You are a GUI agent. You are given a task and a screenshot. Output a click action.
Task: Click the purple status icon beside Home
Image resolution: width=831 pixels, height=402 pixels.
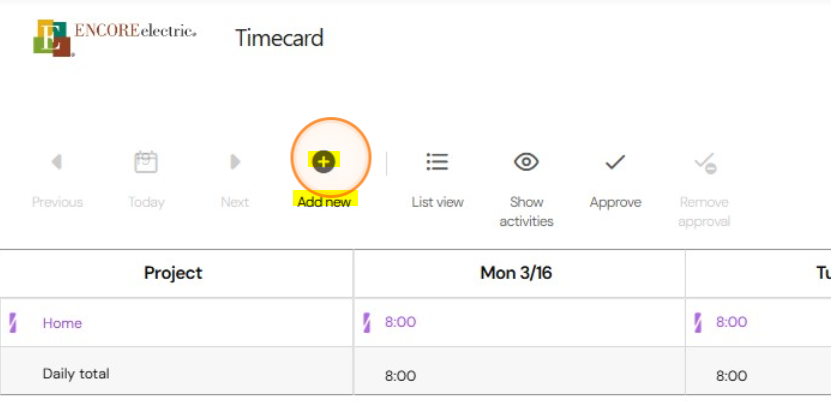click(x=13, y=323)
